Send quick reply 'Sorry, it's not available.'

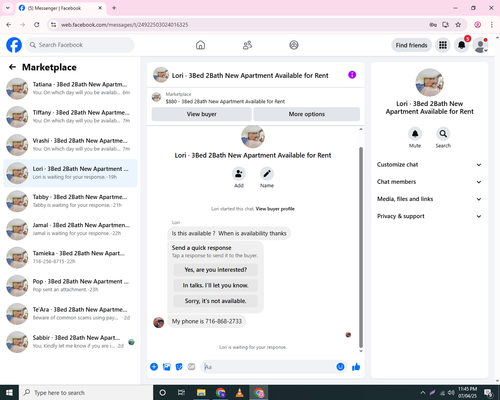215,301
